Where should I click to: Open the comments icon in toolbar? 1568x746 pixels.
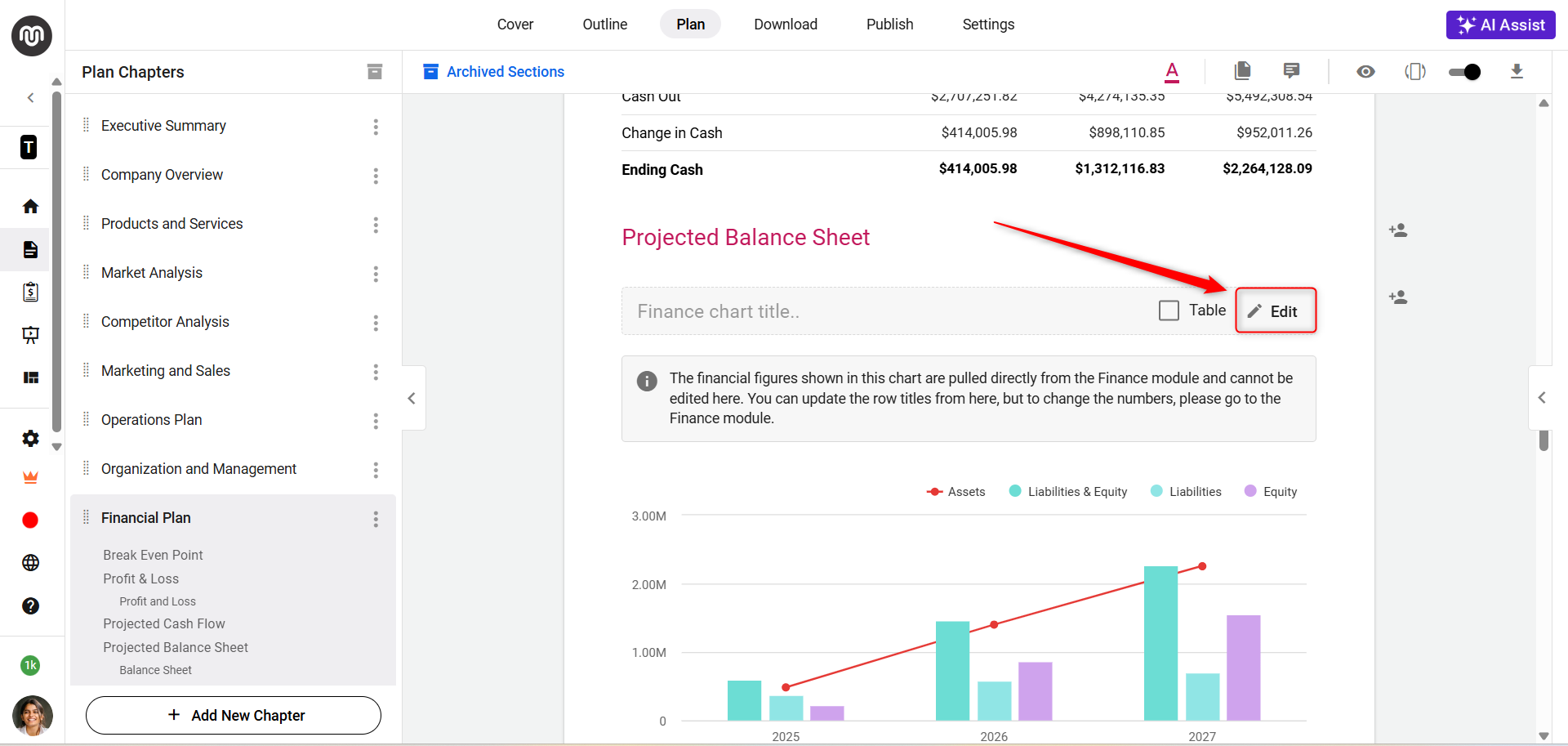pyautogui.click(x=1291, y=71)
